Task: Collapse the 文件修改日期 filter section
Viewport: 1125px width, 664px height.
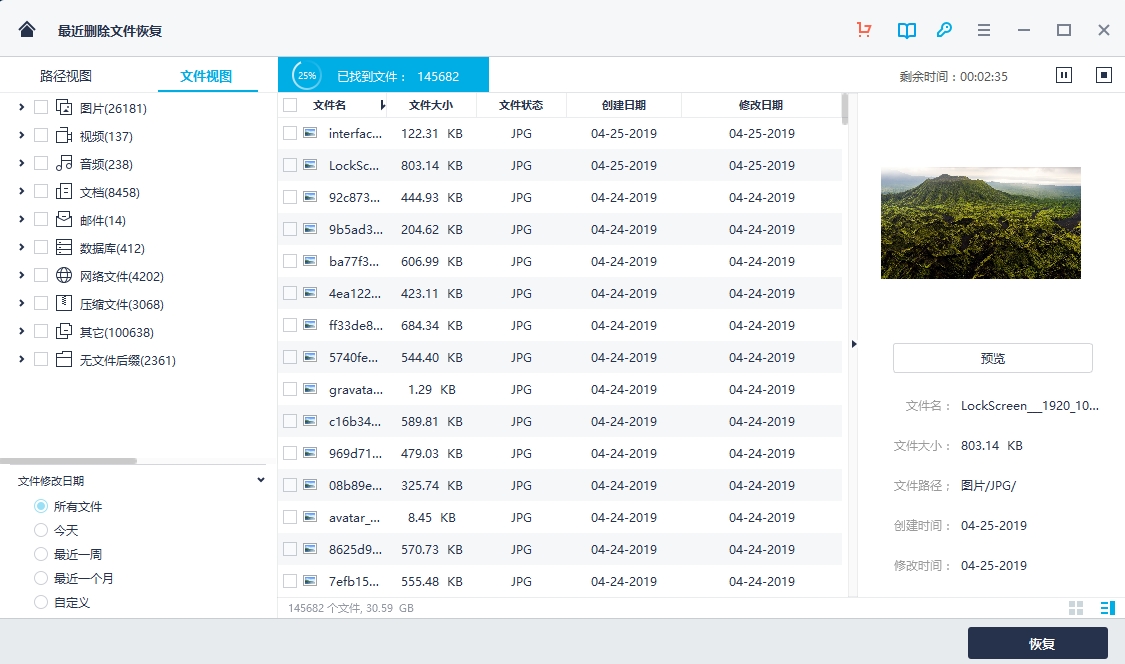Action: click(260, 480)
